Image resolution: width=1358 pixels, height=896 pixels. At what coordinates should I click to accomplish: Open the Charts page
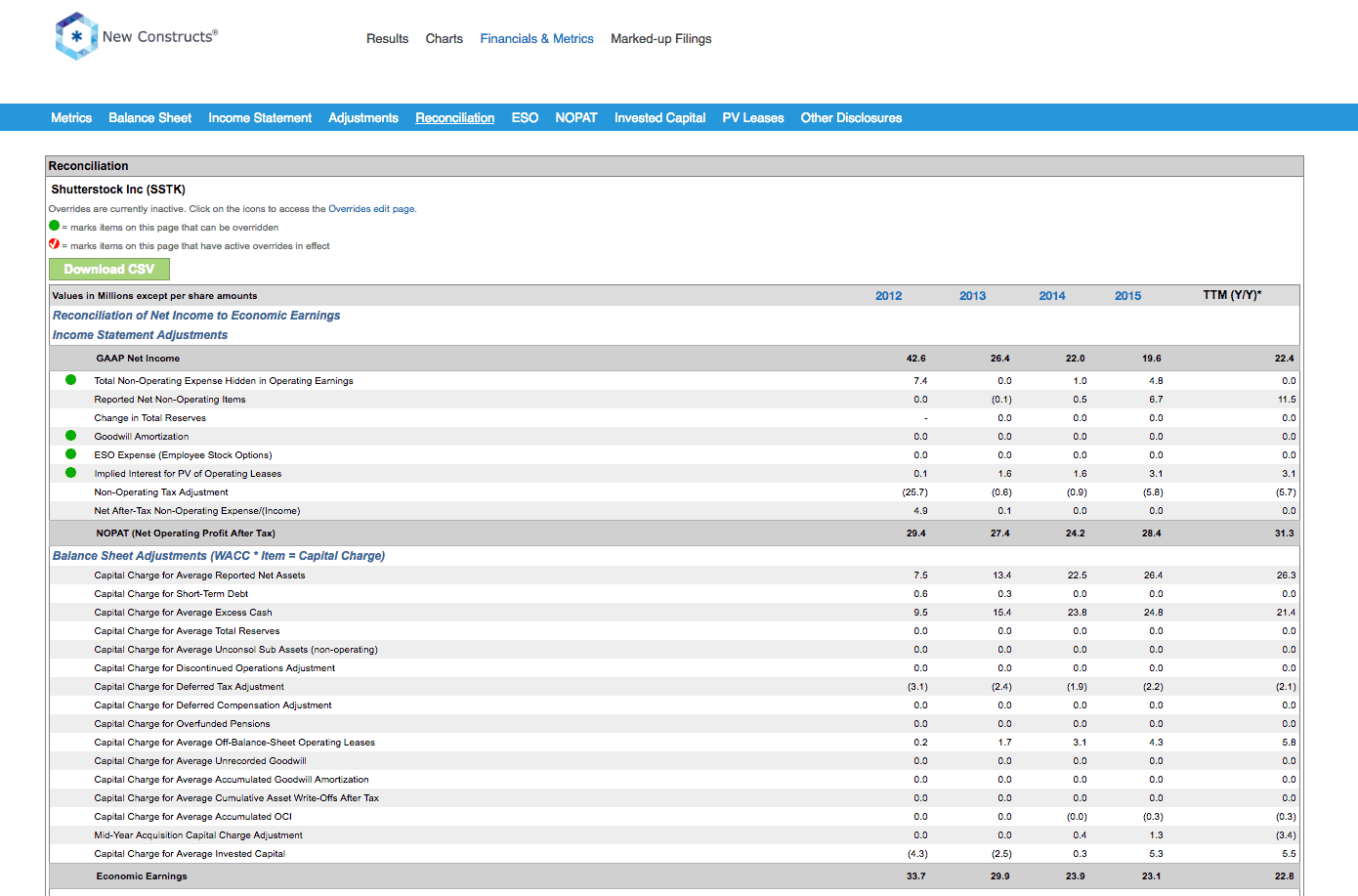click(444, 39)
